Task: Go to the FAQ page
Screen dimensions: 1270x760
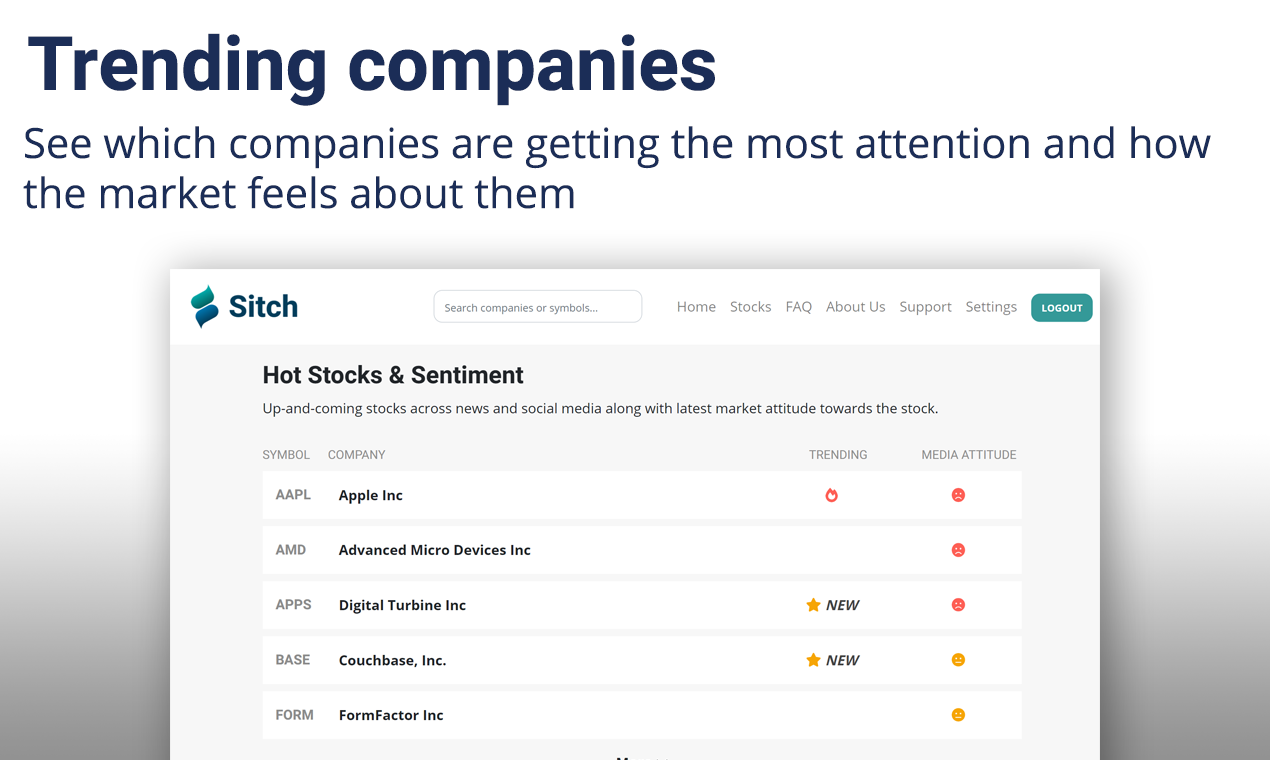Action: 799,307
